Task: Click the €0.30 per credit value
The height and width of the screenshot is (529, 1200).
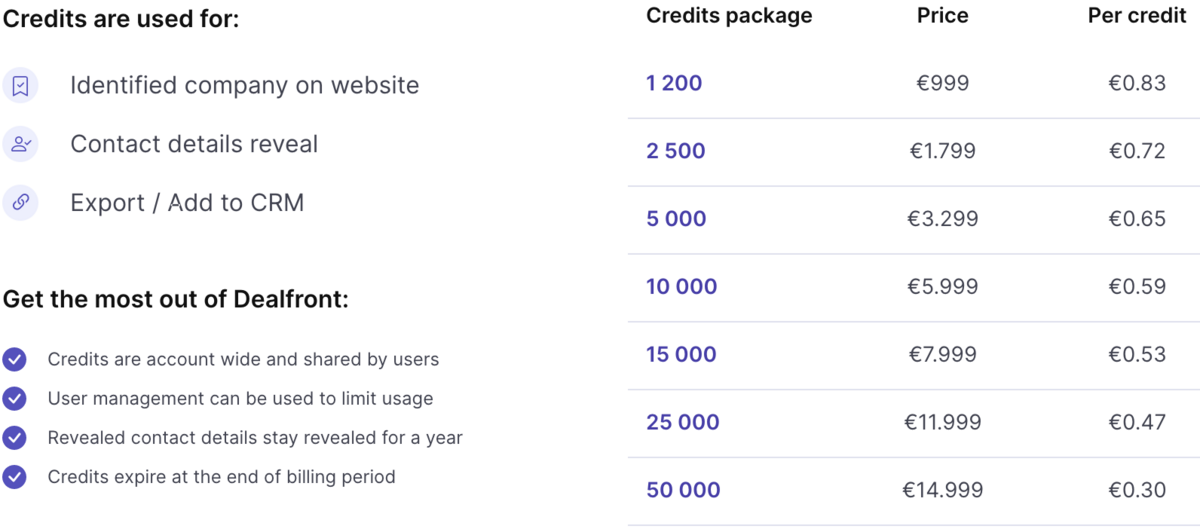Action: (x=1137, y=490)
